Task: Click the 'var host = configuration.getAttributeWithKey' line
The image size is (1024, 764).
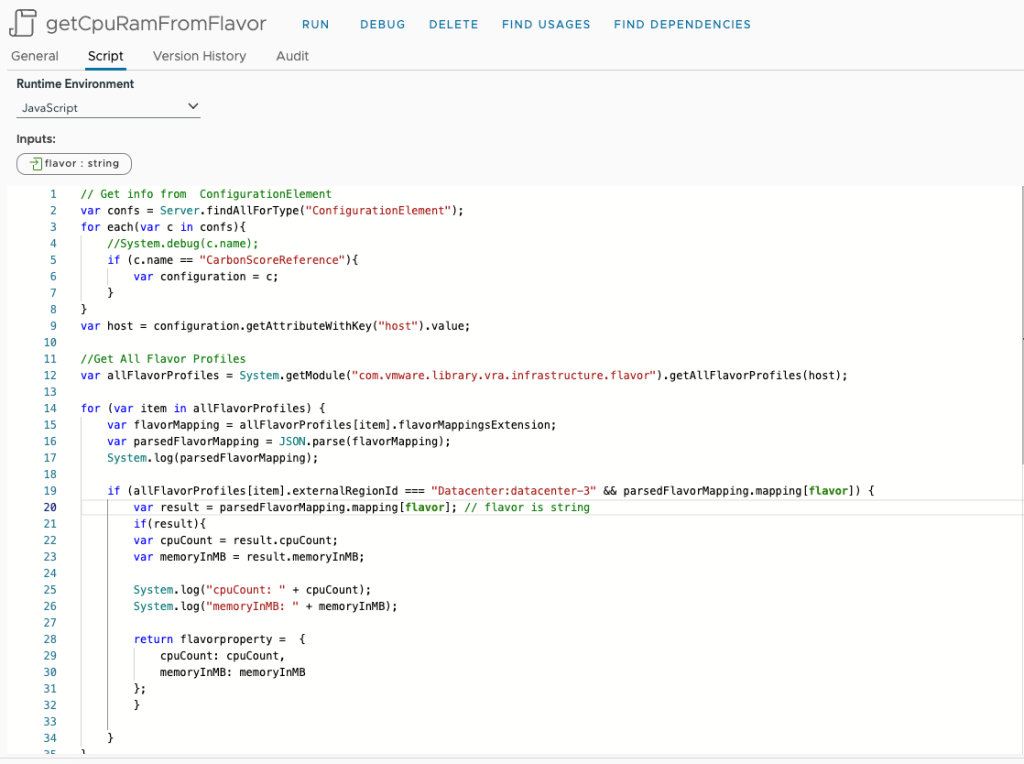Action: (x=275, y=326)
